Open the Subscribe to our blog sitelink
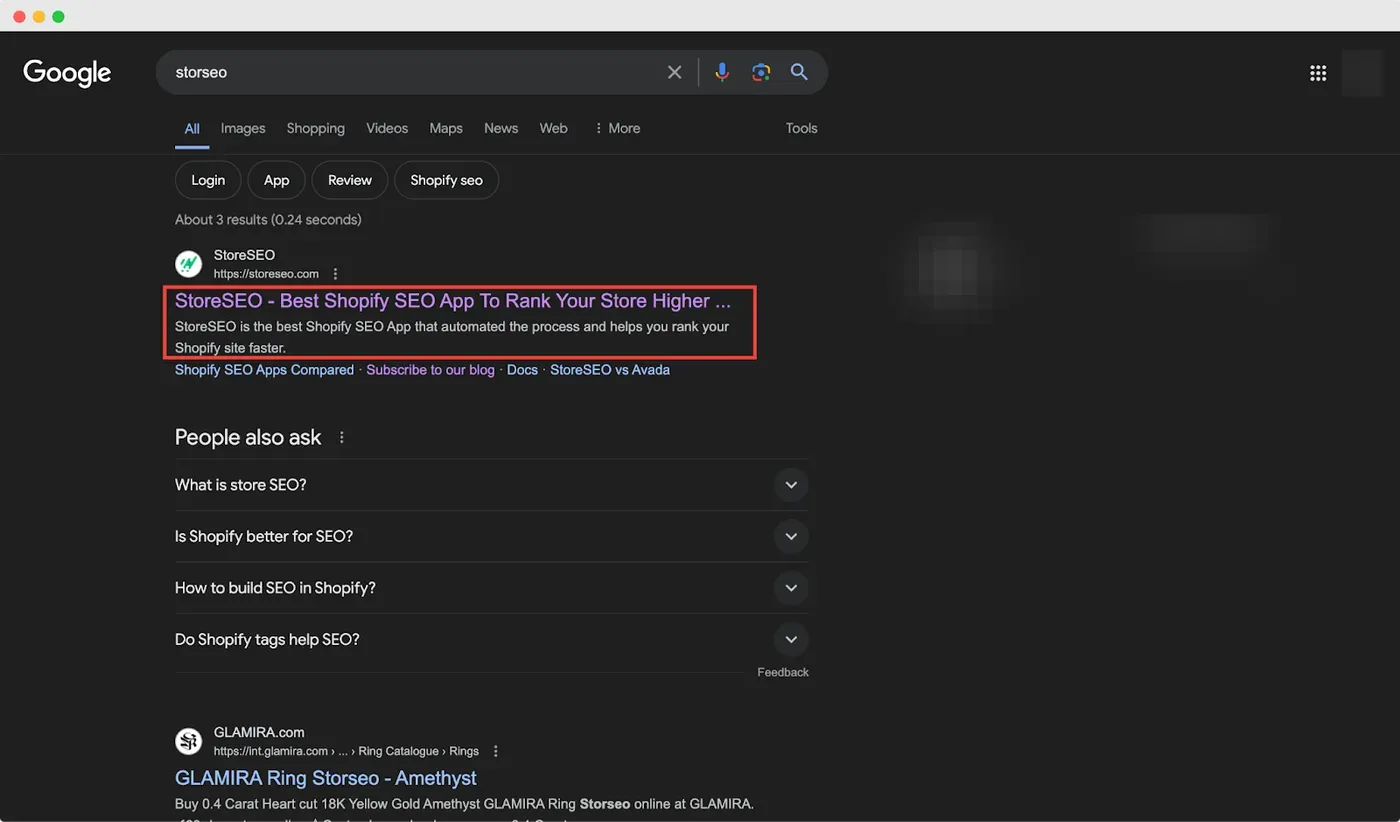 pyautogui.click(x=430, y=370)
